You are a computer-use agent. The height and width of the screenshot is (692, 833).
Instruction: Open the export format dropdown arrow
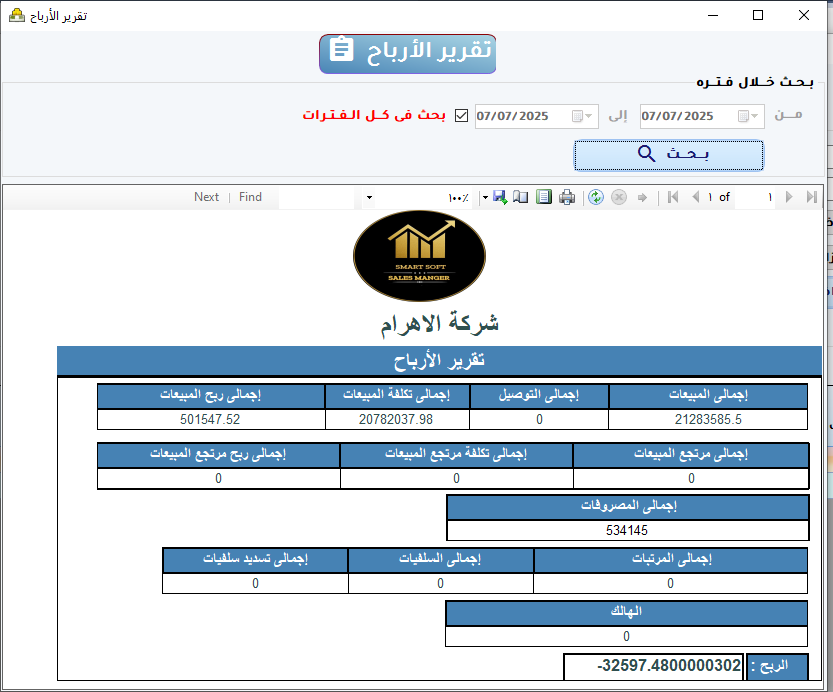pos(483,197)
